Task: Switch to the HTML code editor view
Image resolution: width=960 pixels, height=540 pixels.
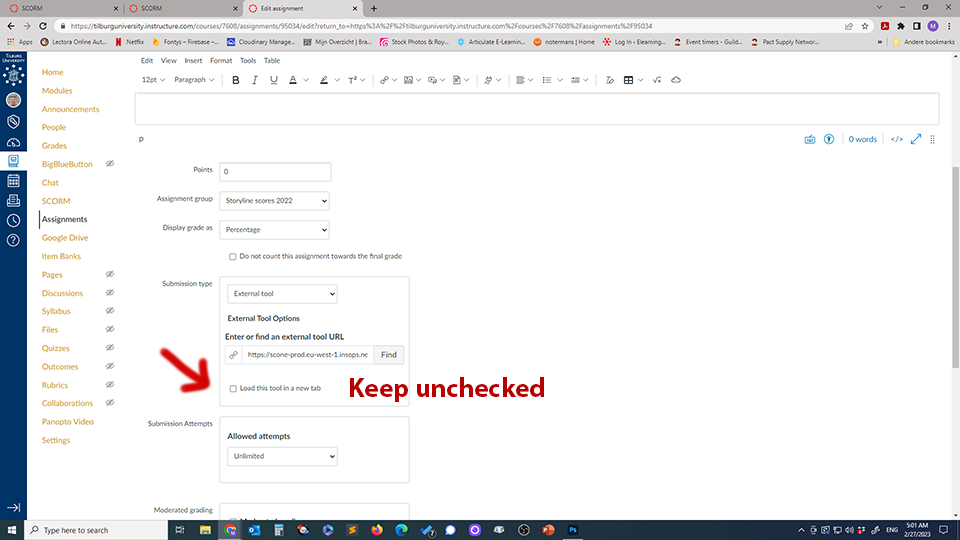Action: [897, 140]
